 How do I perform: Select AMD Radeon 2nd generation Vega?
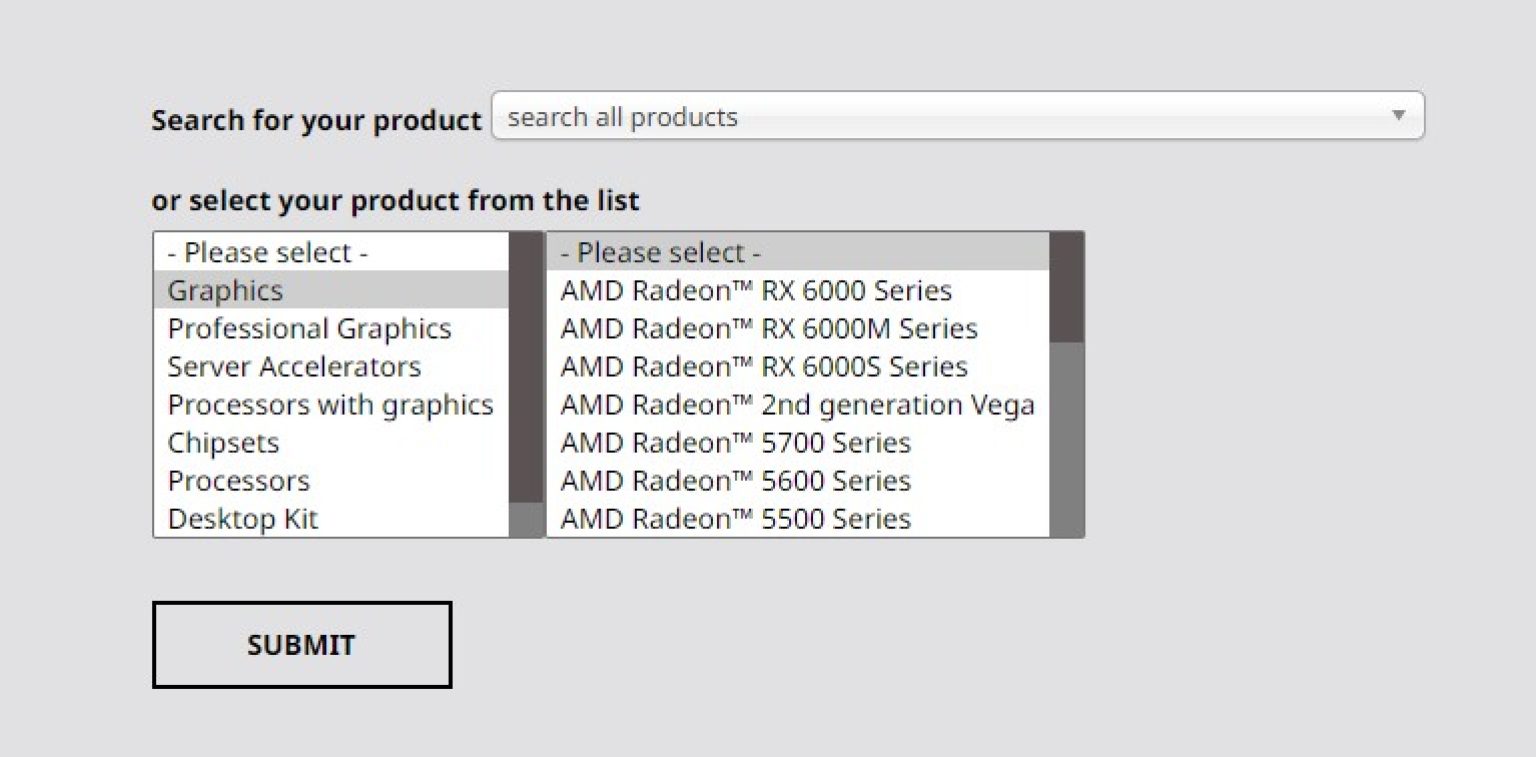click(797, 405)
